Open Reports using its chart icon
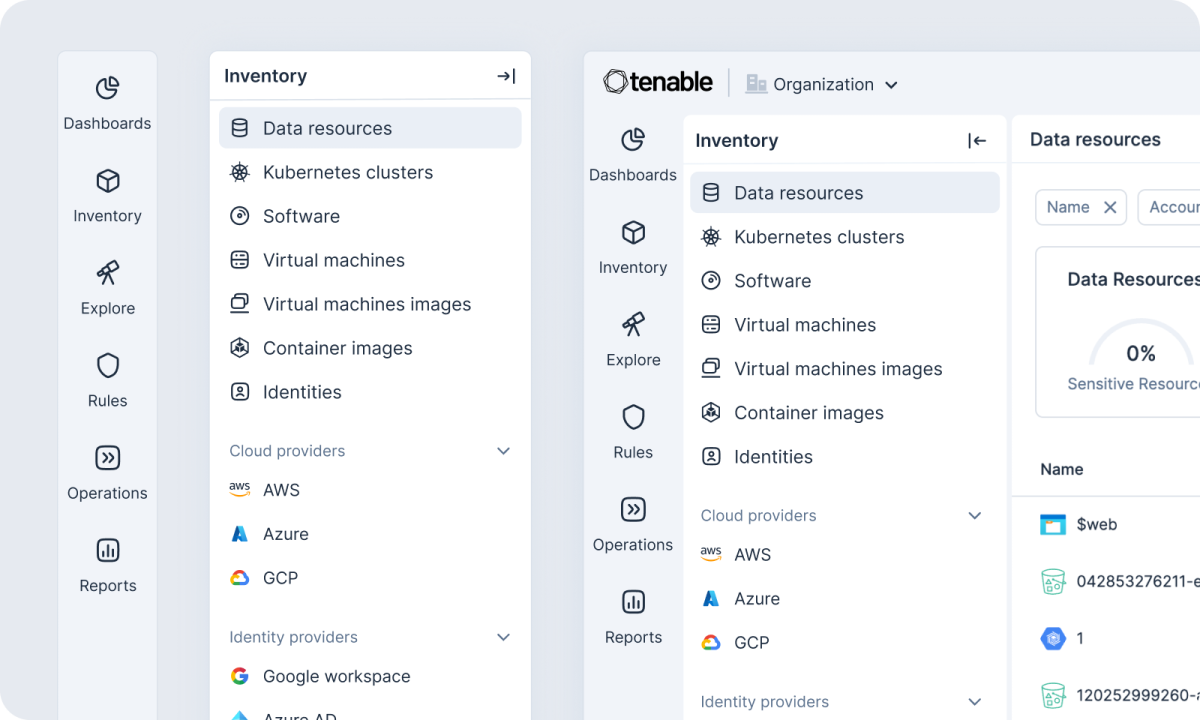Image resolution: width=1200 pixels, height=720 pixels. 633,601
